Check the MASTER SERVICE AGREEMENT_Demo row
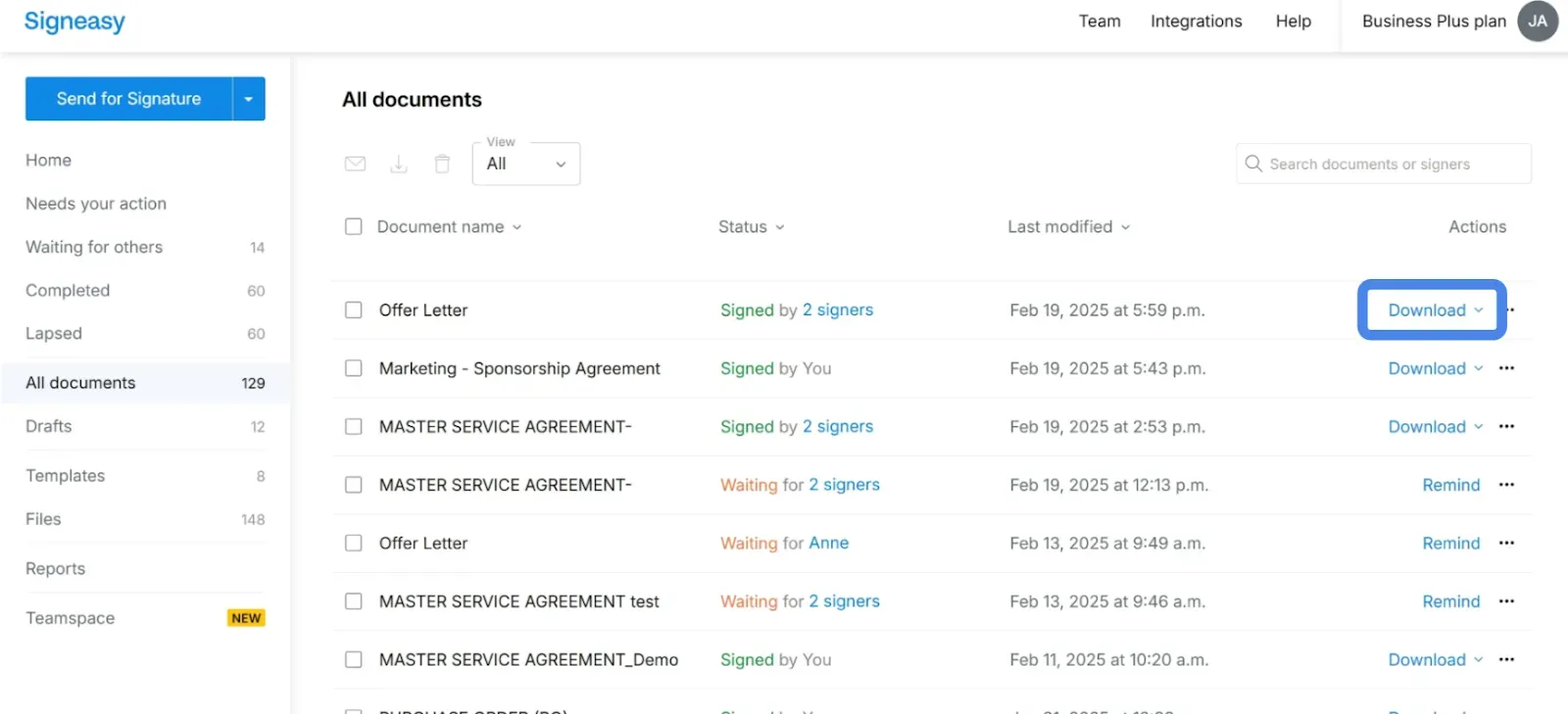 354,659
